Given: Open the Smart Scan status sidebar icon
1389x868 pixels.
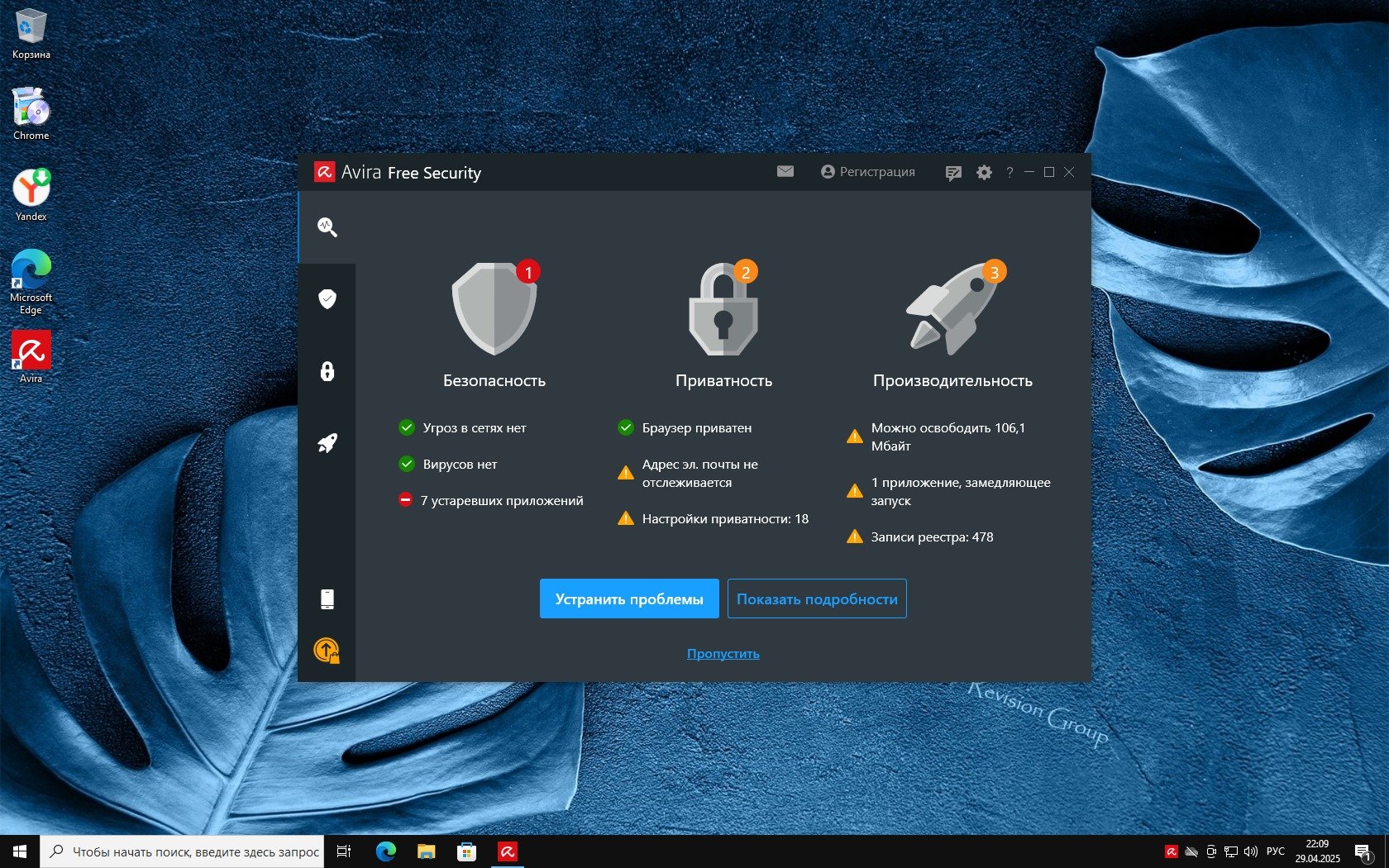Looking at the screenshot, I should [327, 227].
